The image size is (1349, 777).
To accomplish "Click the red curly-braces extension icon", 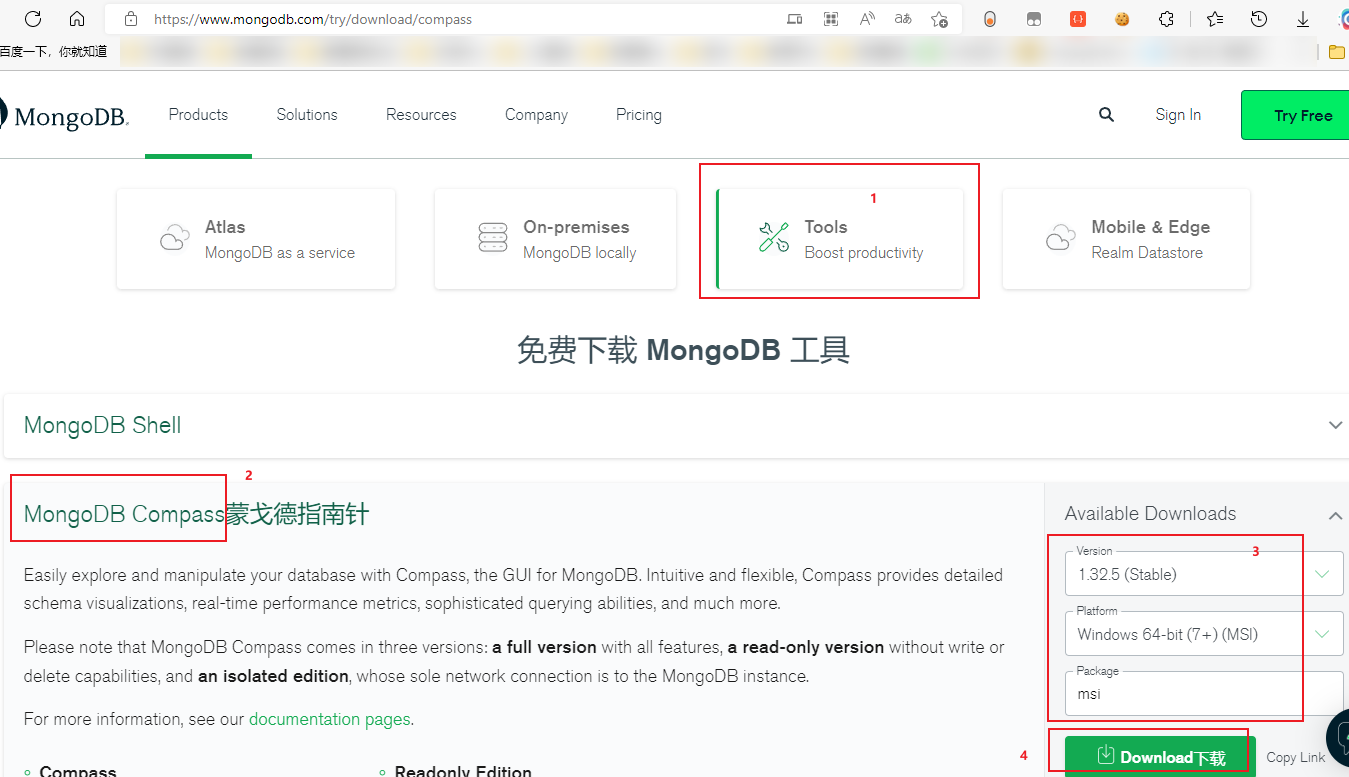I will point(1078,19).
